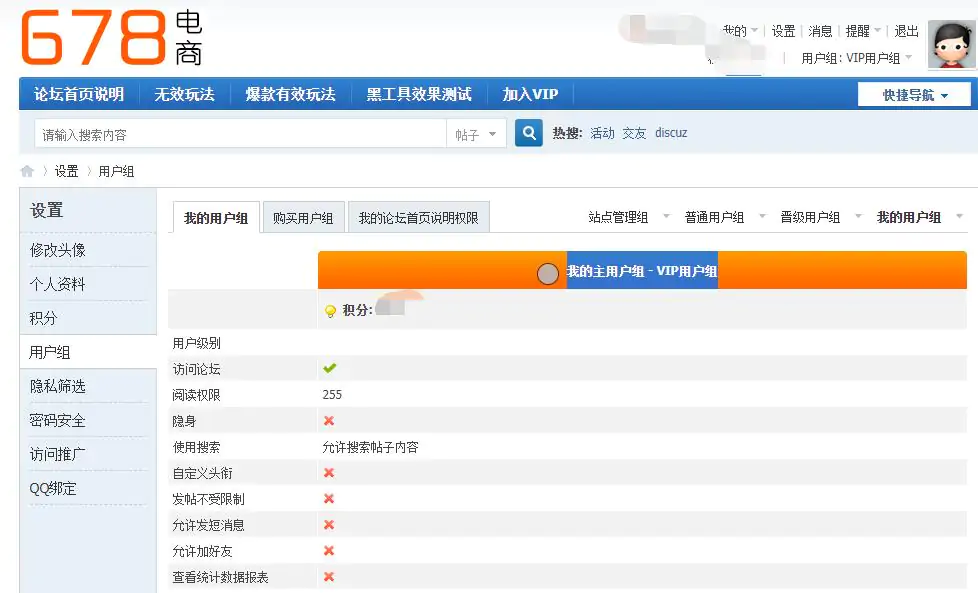Screen dimensions: 978x593
Task: Click the 678电商 site logo
Action: click(x=112, y=37)
